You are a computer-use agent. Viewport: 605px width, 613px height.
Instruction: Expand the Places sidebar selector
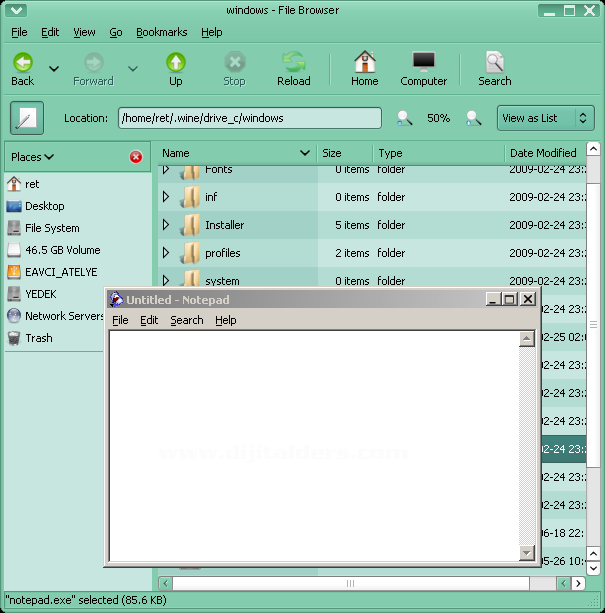click(x=33, y=157)
